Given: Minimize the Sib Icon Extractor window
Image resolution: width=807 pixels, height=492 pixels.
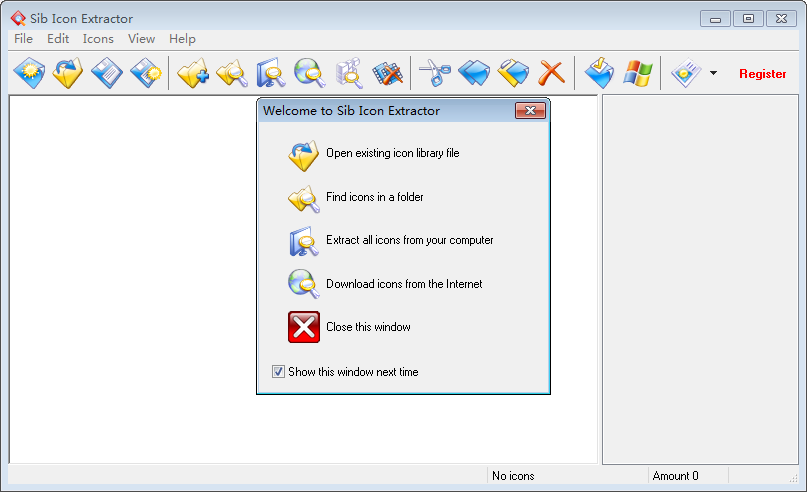Looking at the screenshot, I should point(715,19).
